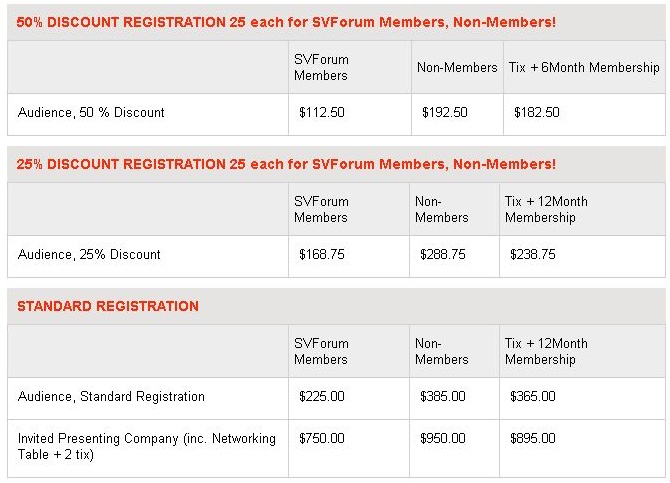
Task: Click the Standard Registration heading
Action: coord(108,306)
